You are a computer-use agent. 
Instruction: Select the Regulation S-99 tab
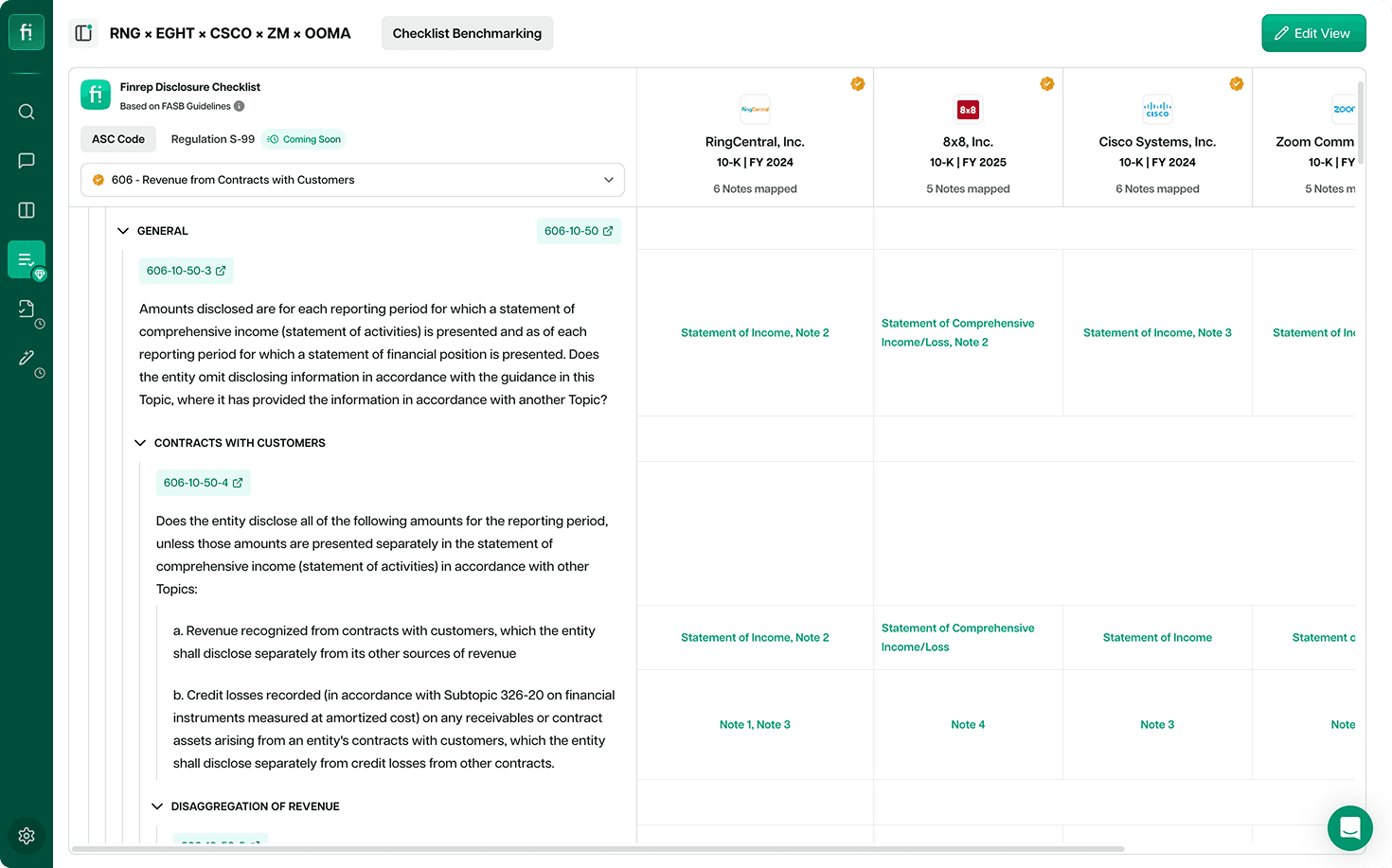click(x=213, y=139)
